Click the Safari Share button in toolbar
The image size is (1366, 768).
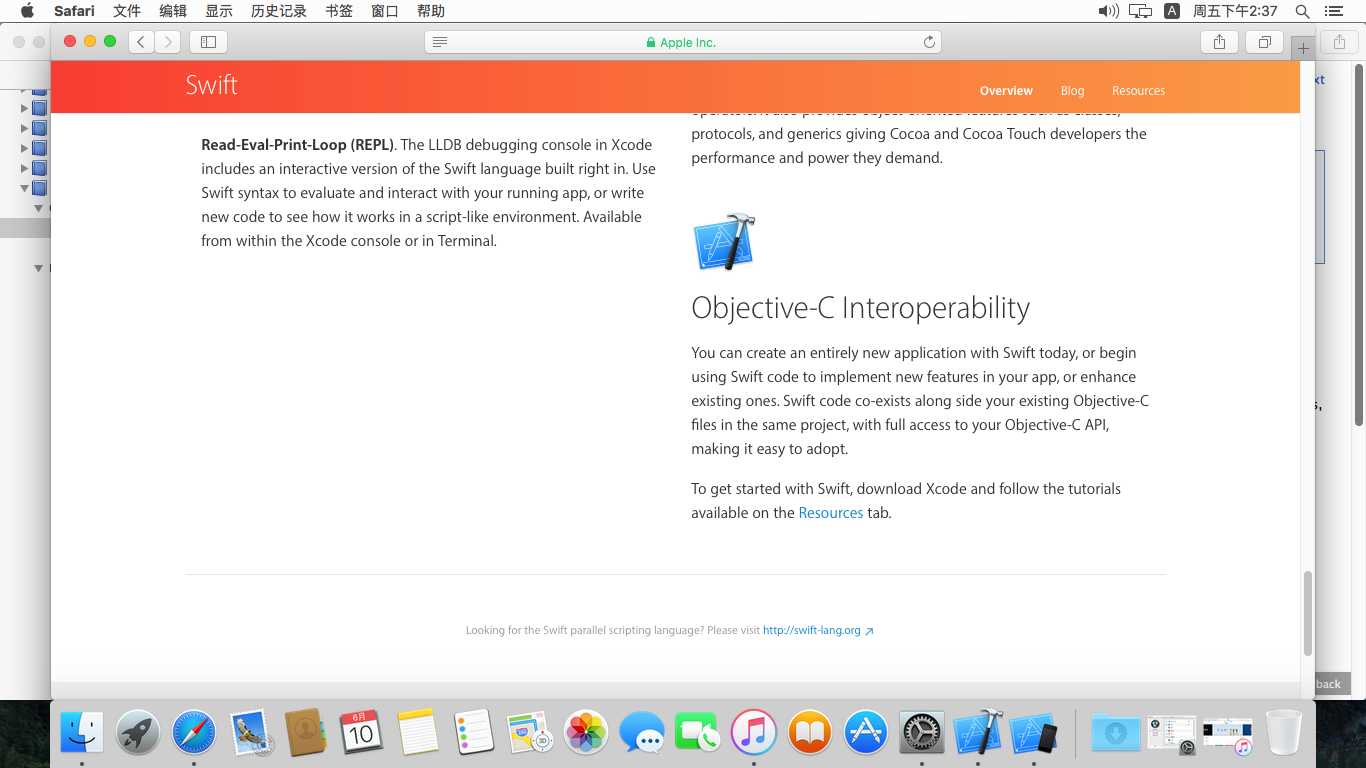coord(1219,42)
